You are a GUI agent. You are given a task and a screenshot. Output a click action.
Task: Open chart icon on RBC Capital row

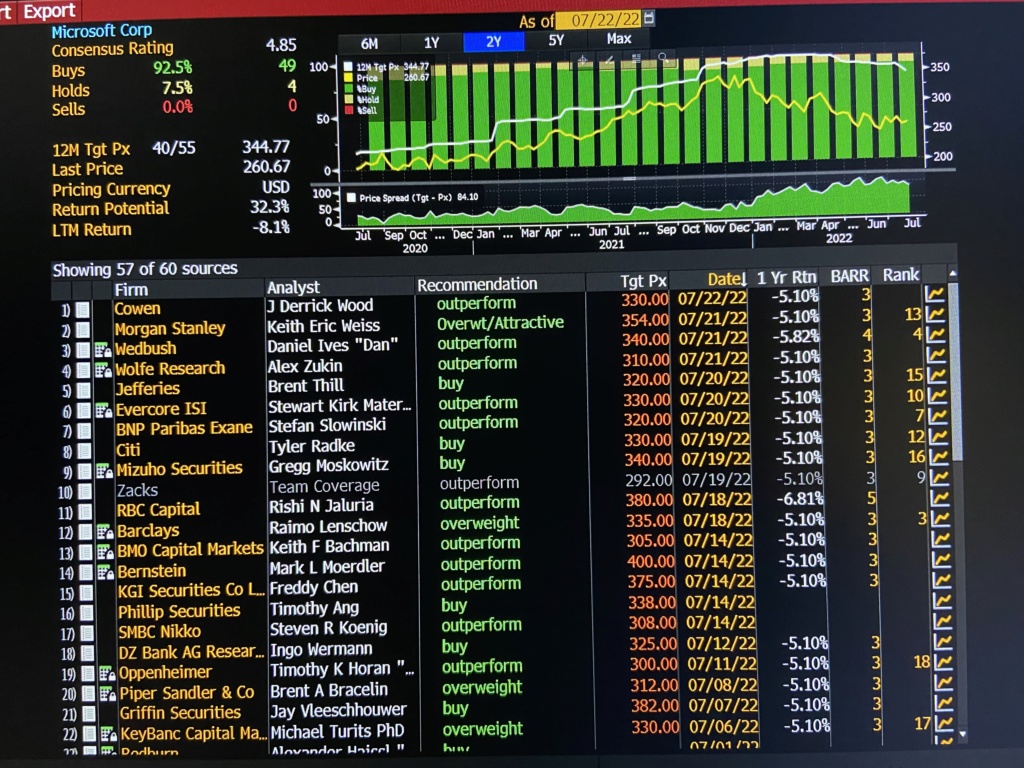(940, 496)
